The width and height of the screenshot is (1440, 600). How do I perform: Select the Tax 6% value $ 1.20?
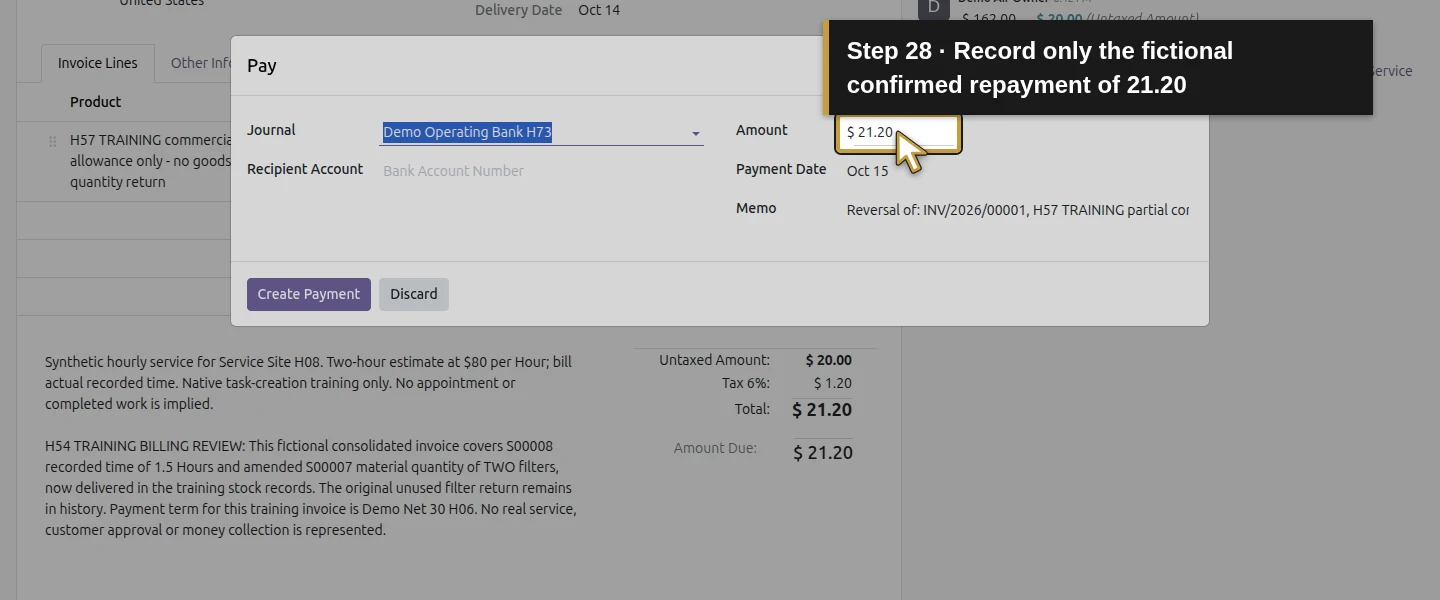coord(833,383)
